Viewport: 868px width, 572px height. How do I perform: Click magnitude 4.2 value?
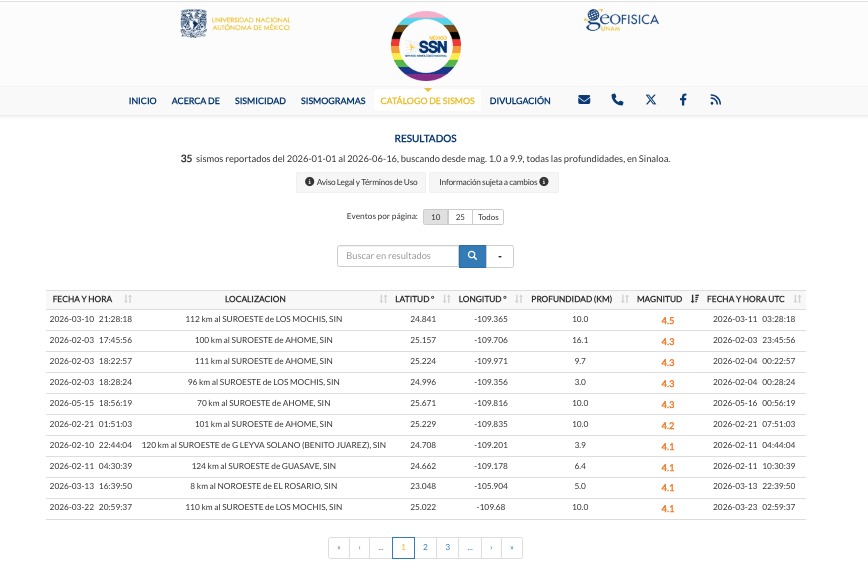click(x=668, y=426)
